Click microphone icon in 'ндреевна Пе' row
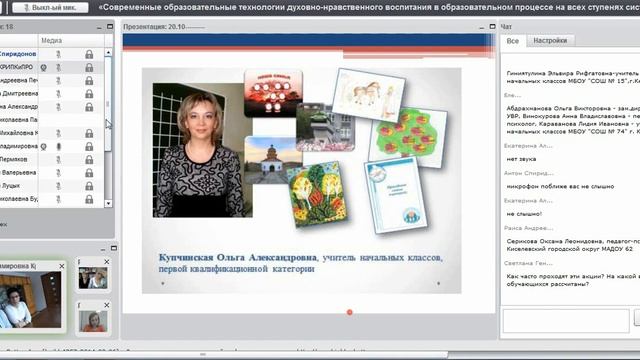Image resolution: width=640 pixels, height=360 pixels. click(58, 81)
